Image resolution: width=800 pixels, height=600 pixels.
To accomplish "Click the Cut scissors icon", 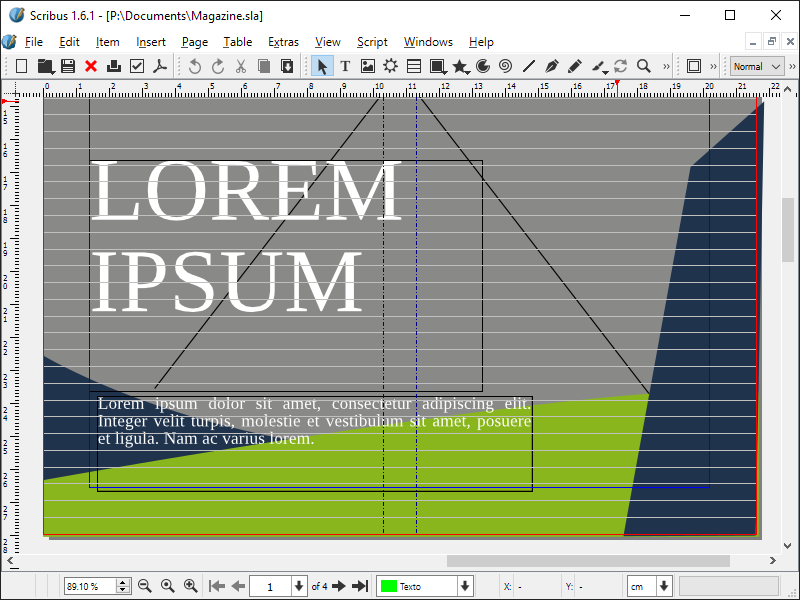I will [241, 66].
